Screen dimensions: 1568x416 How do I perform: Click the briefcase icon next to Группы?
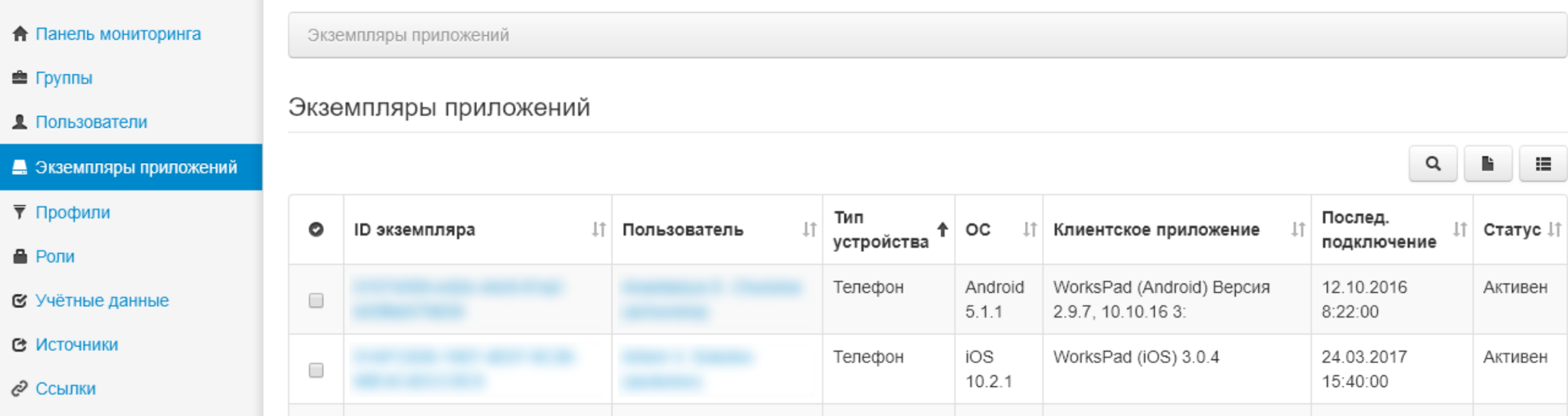20,78
